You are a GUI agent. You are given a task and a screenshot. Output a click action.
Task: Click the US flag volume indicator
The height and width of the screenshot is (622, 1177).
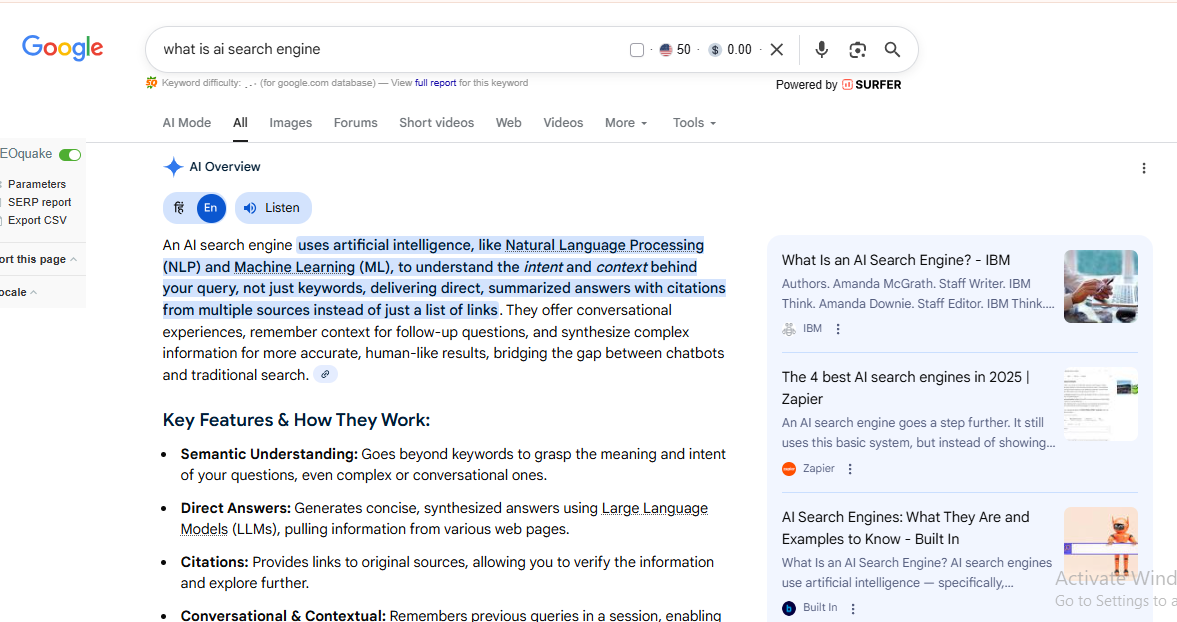click(666, 50)
